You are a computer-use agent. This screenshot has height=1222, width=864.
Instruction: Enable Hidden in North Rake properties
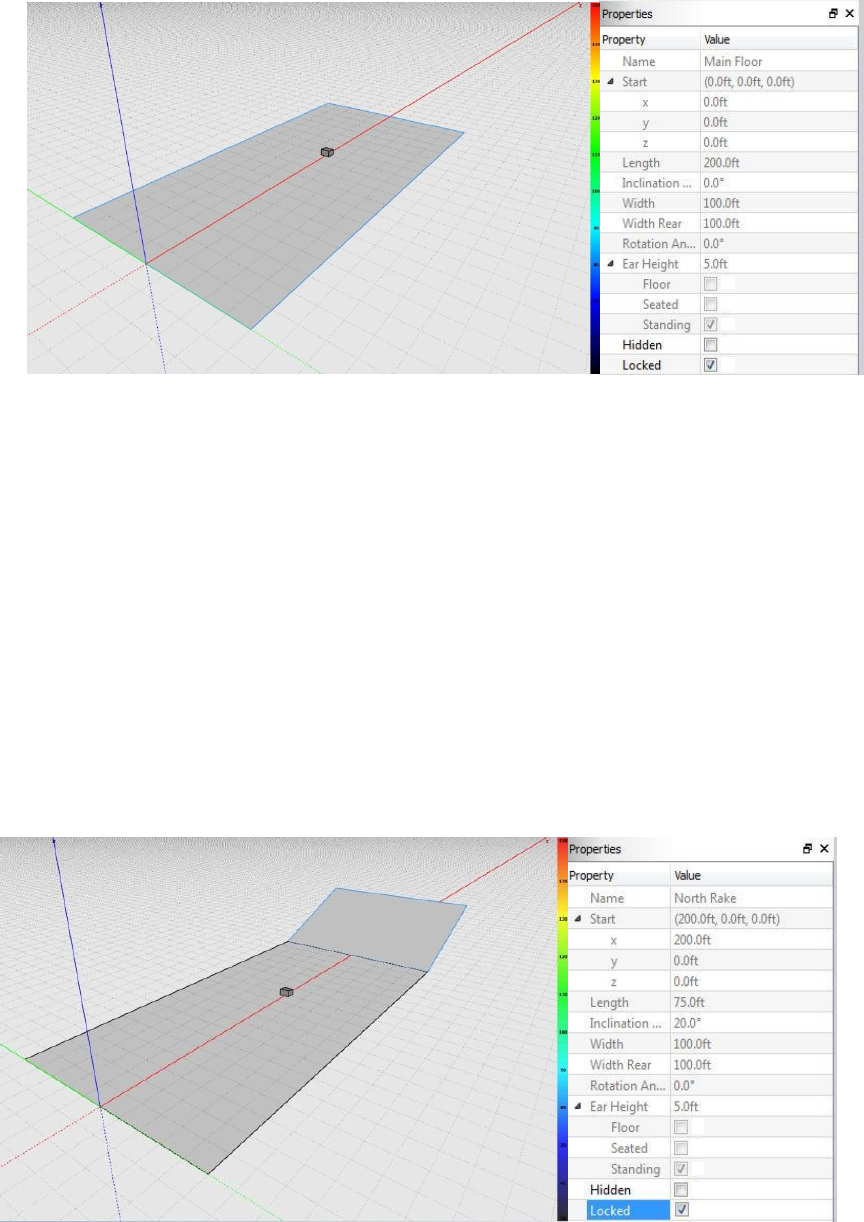[680, 1190]
